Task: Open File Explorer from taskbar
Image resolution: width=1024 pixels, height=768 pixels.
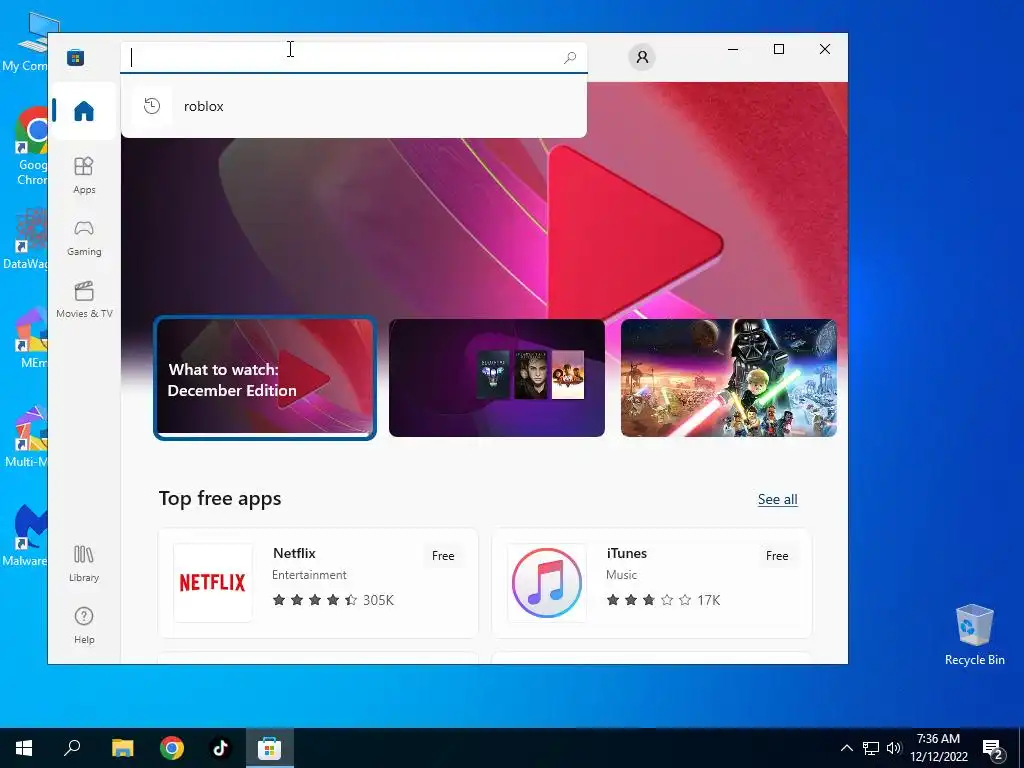Action: click(122, 748)
